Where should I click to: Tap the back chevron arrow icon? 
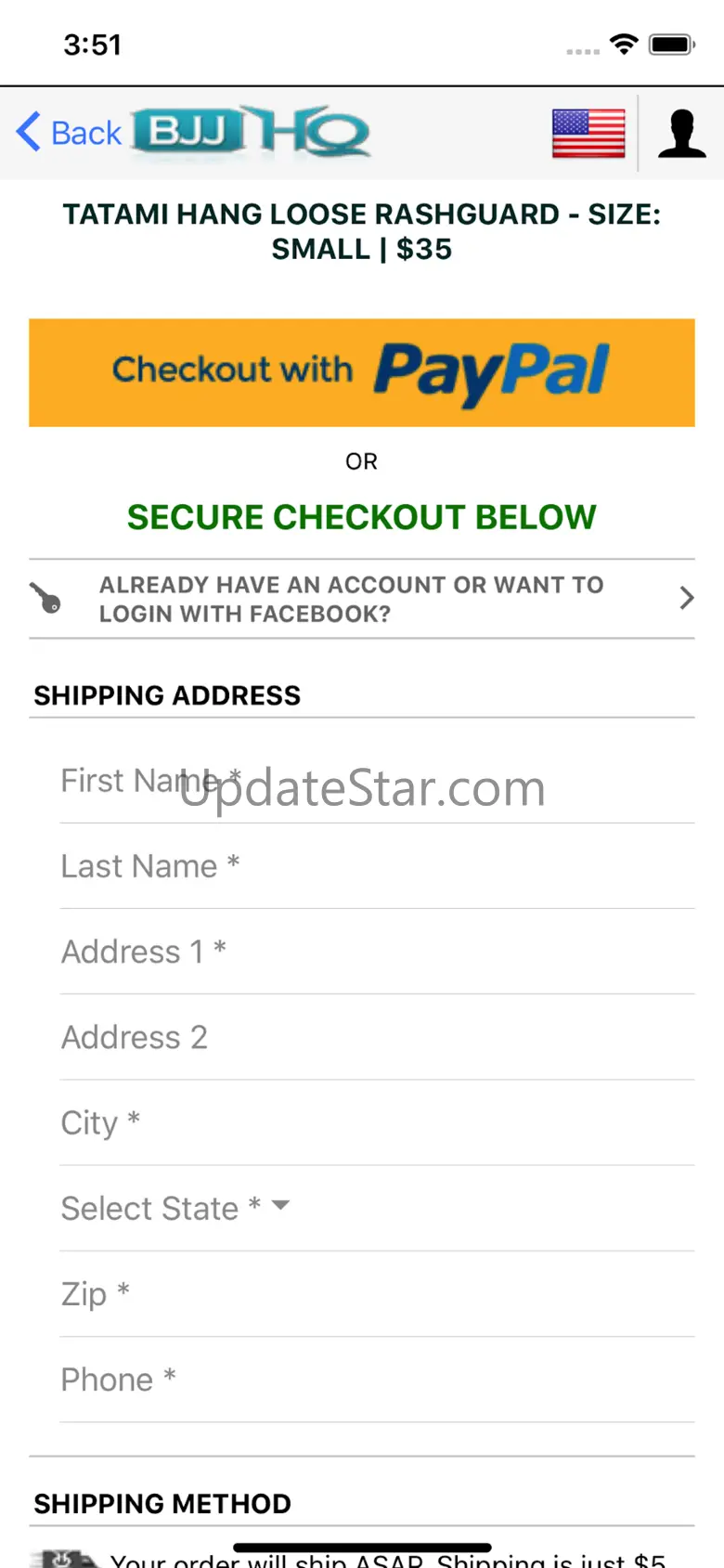coord(29,132)
